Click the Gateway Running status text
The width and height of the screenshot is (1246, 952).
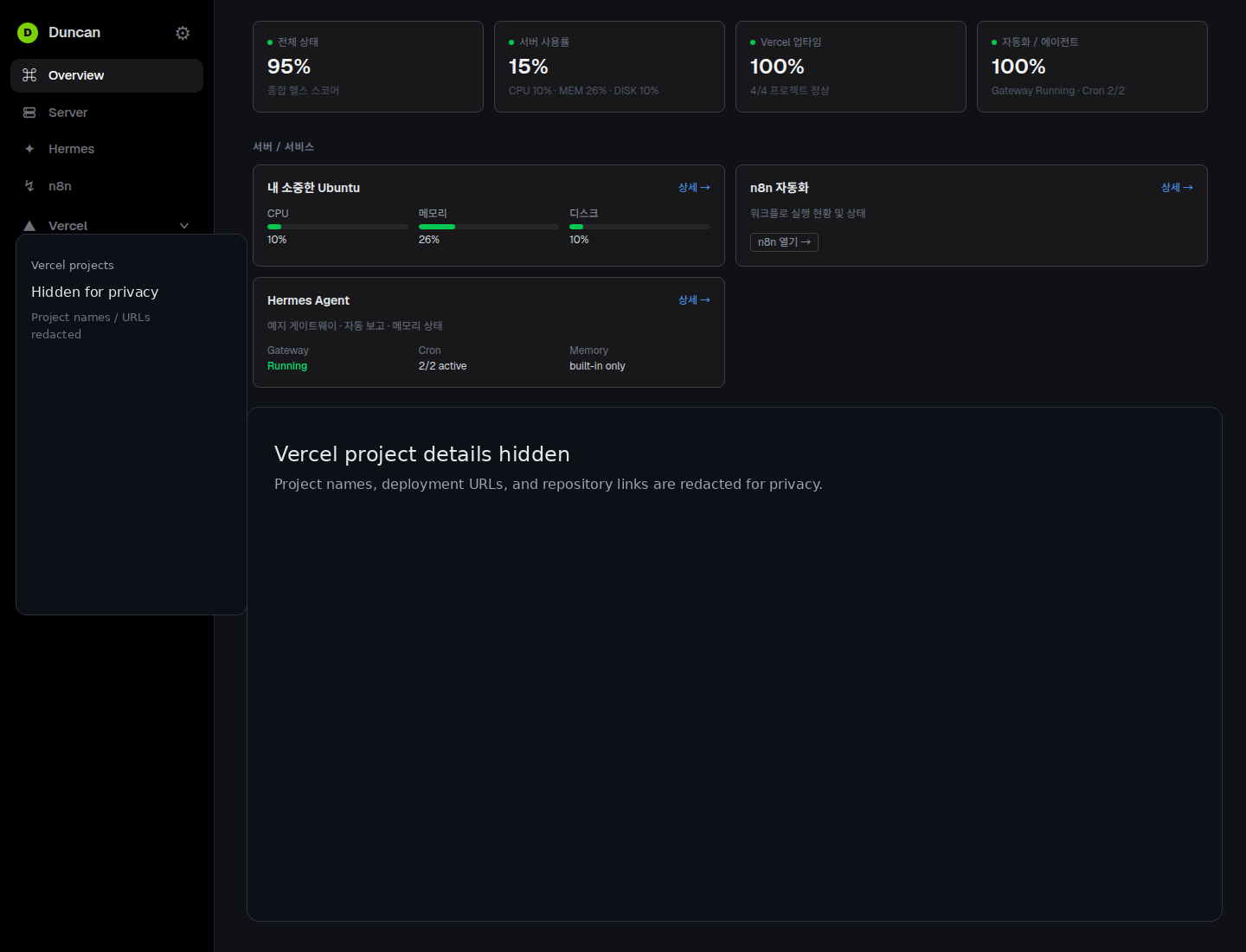(287, 366)
